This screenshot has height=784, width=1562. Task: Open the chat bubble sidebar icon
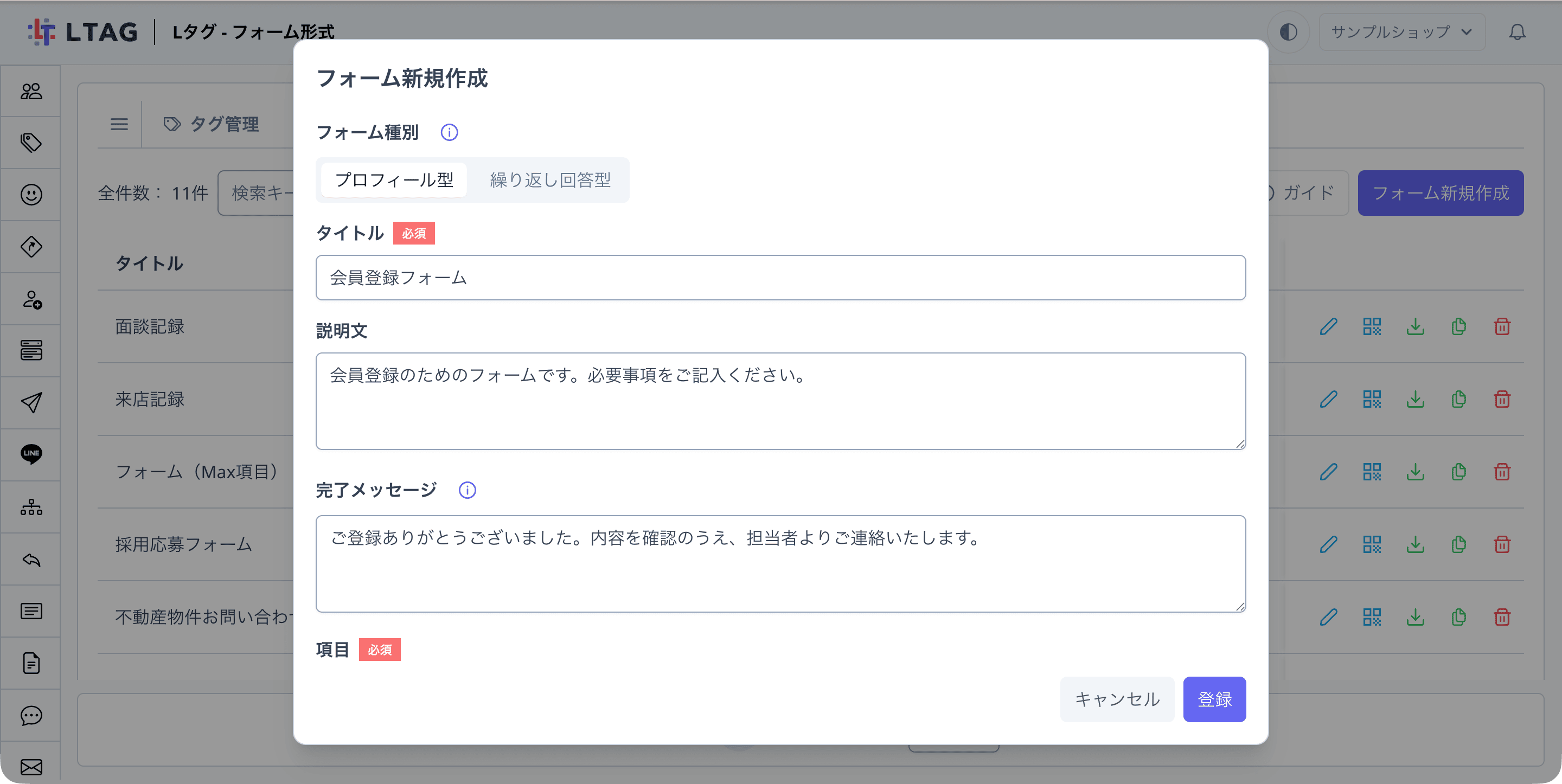coord(31,716)
